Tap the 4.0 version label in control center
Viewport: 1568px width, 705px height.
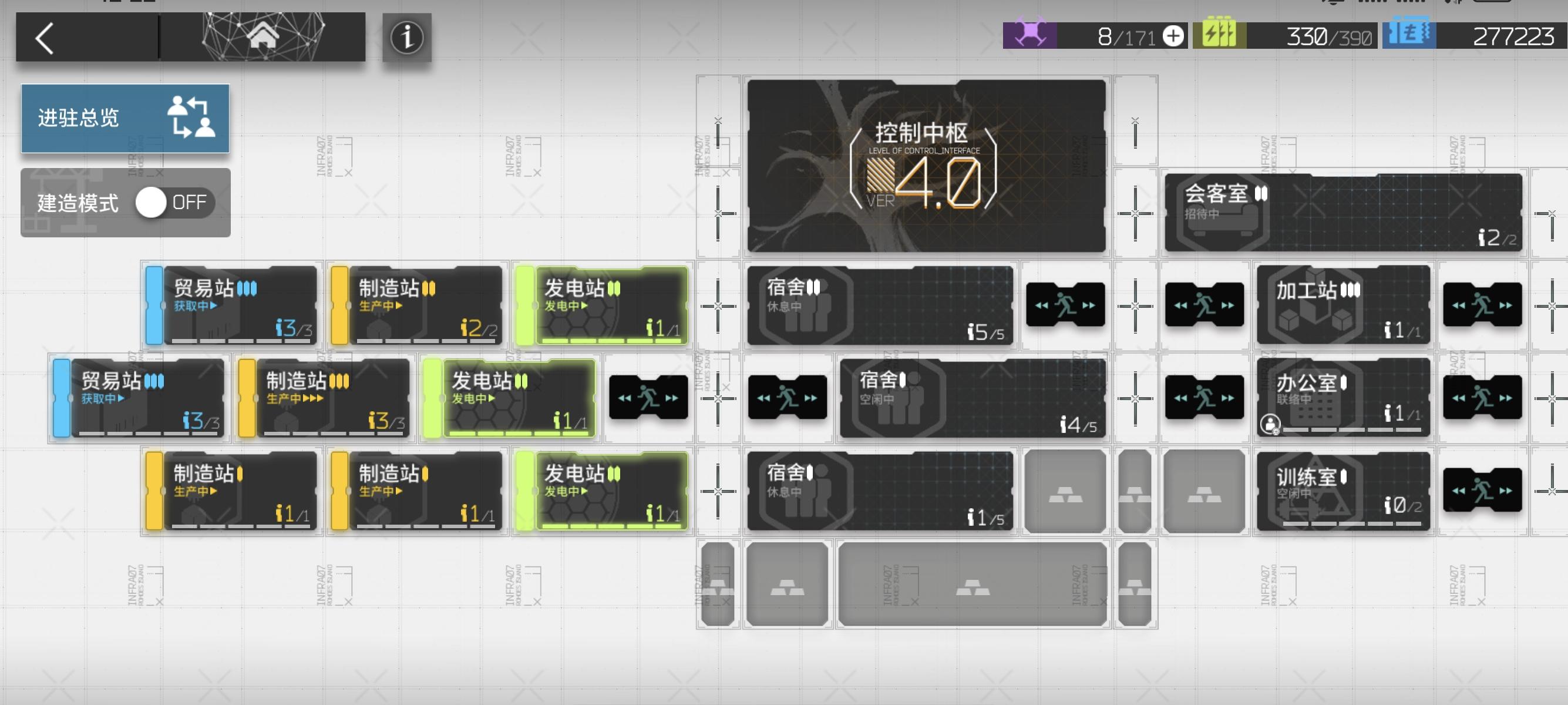(x=937, y=183)
